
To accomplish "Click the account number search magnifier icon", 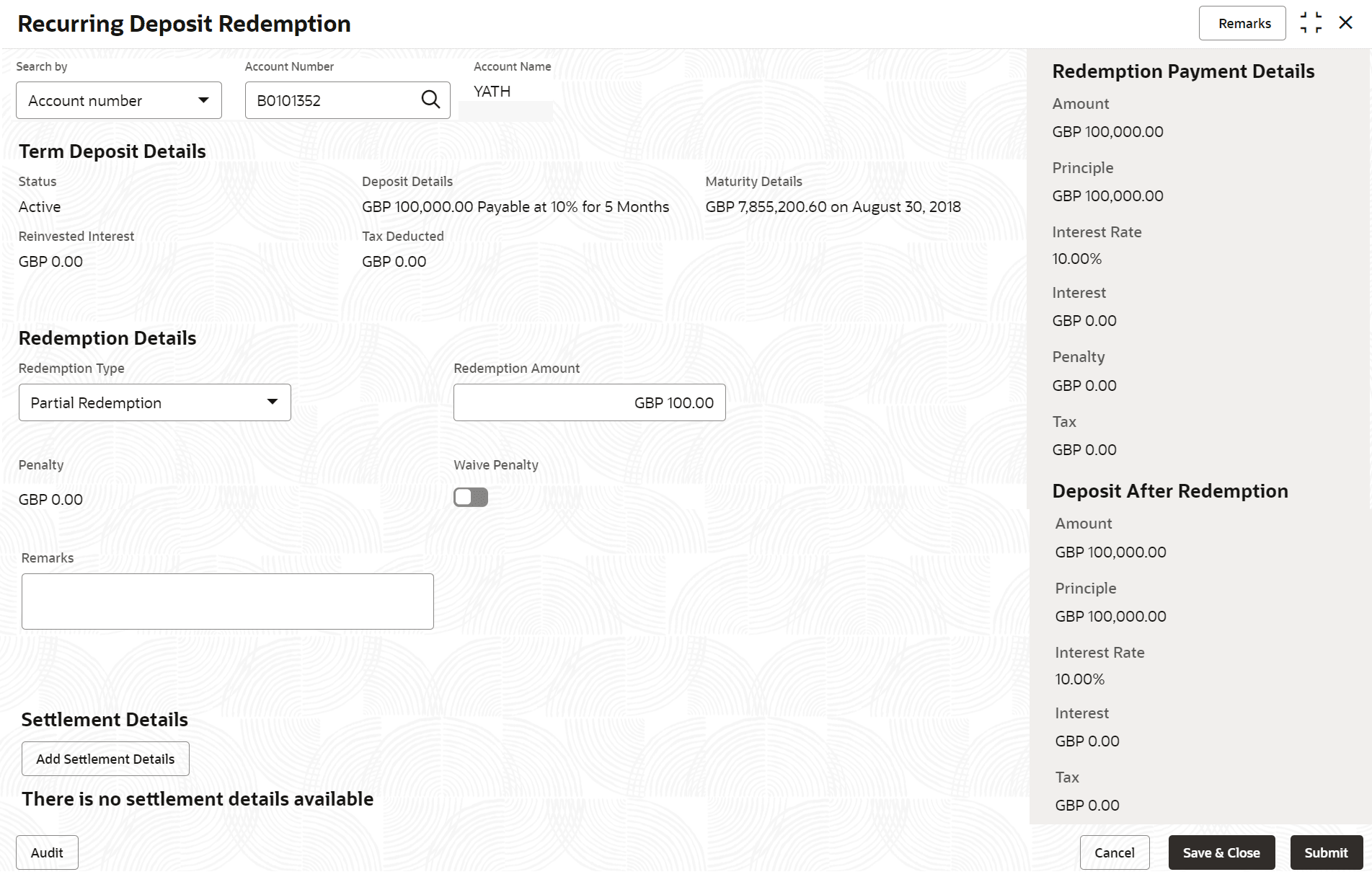I will click(x=430, y=100).
